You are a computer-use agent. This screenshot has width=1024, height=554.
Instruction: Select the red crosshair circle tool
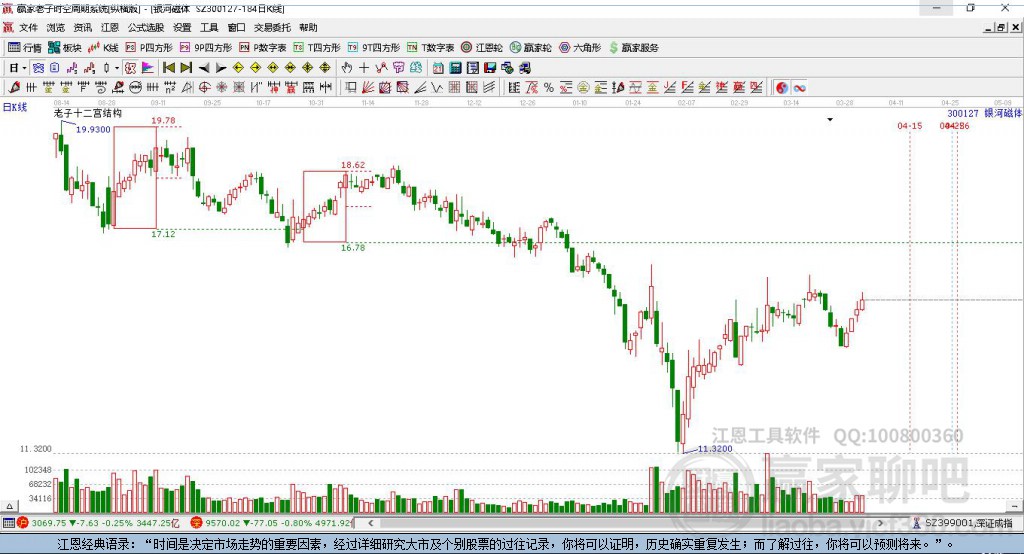(x=204, y=88)
